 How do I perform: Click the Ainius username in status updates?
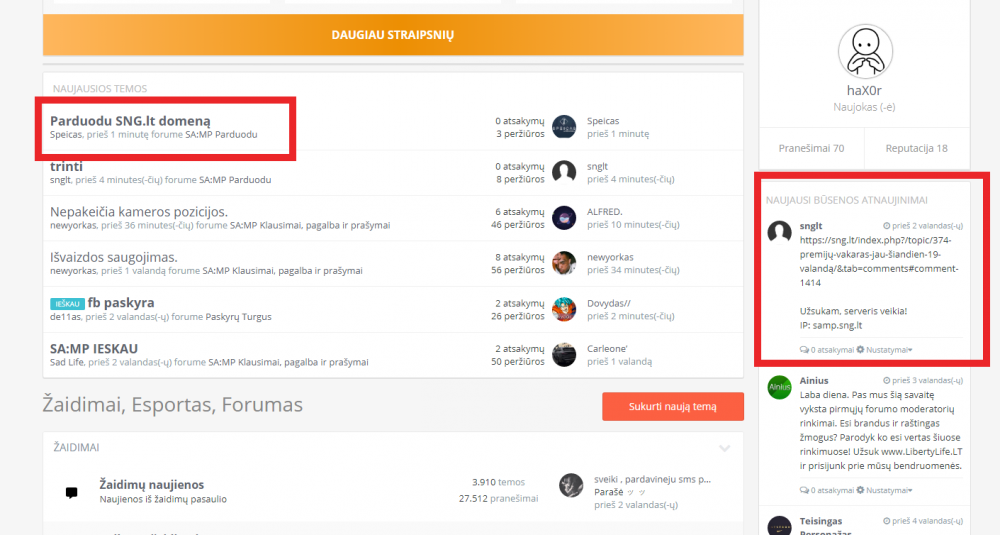click(x=814, y=381)
